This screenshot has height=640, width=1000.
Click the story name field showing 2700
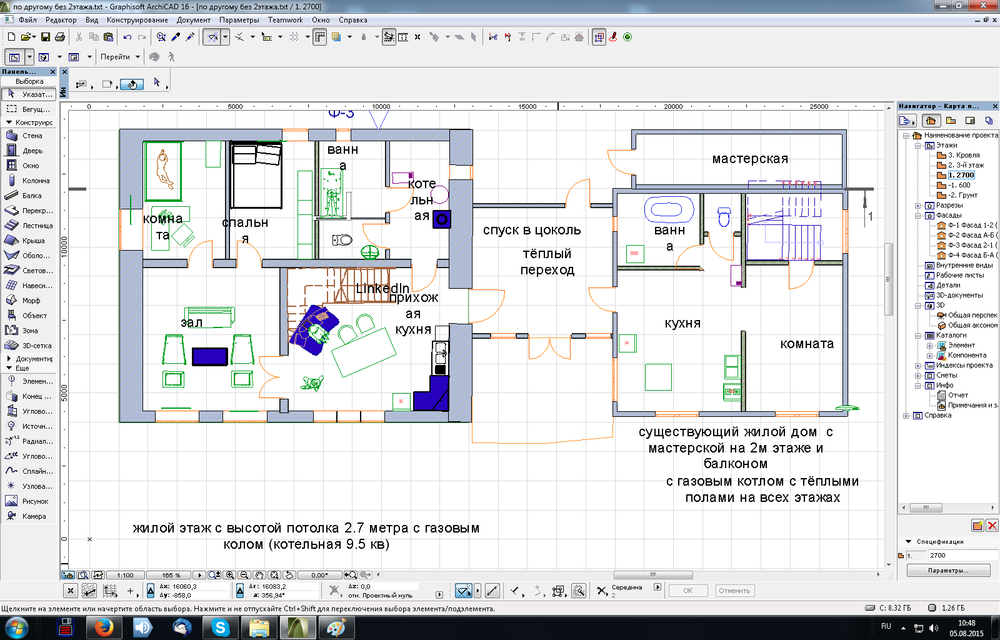(960, 554)
